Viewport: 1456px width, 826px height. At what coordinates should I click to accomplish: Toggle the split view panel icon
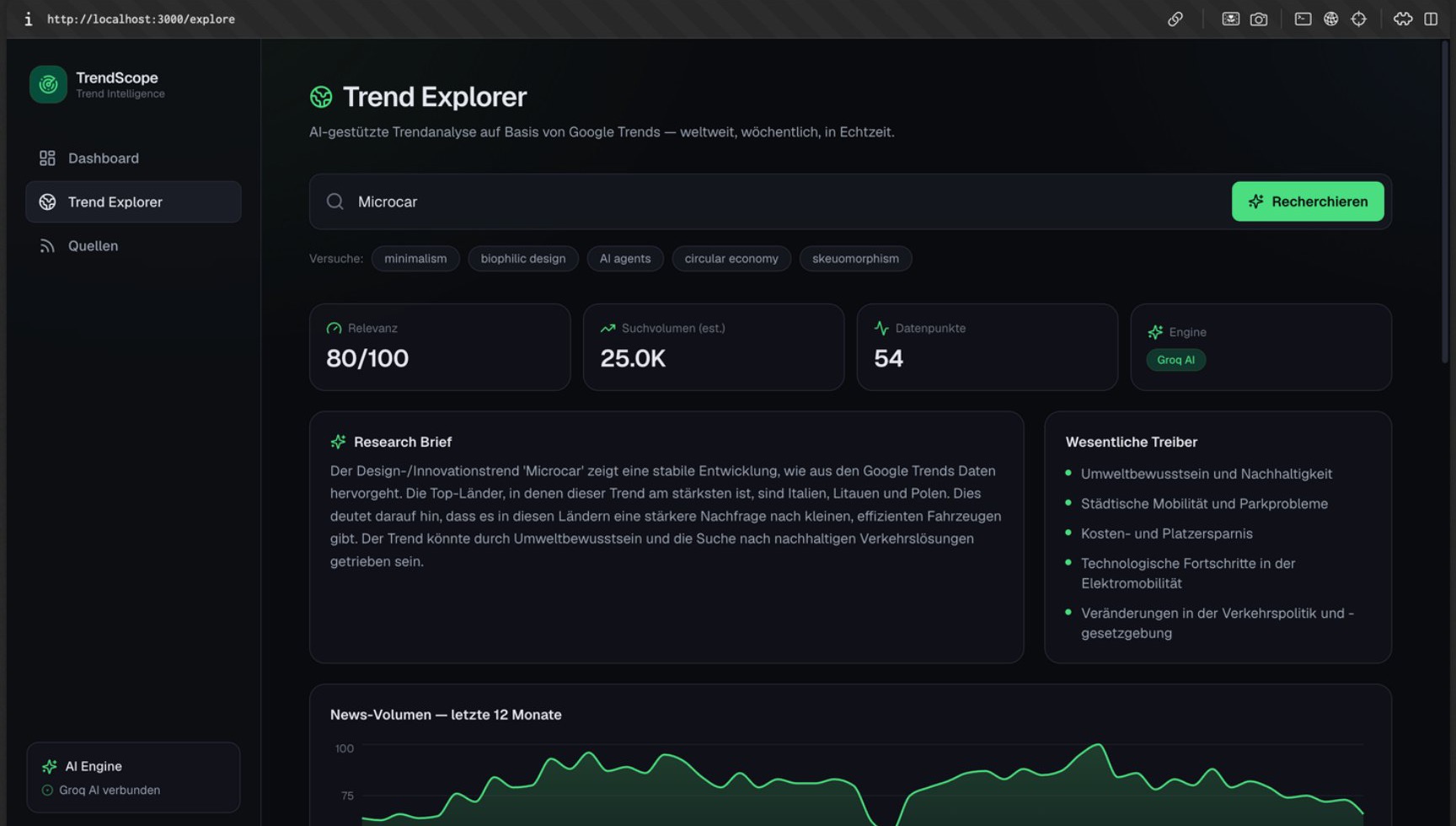point(1431,19)
